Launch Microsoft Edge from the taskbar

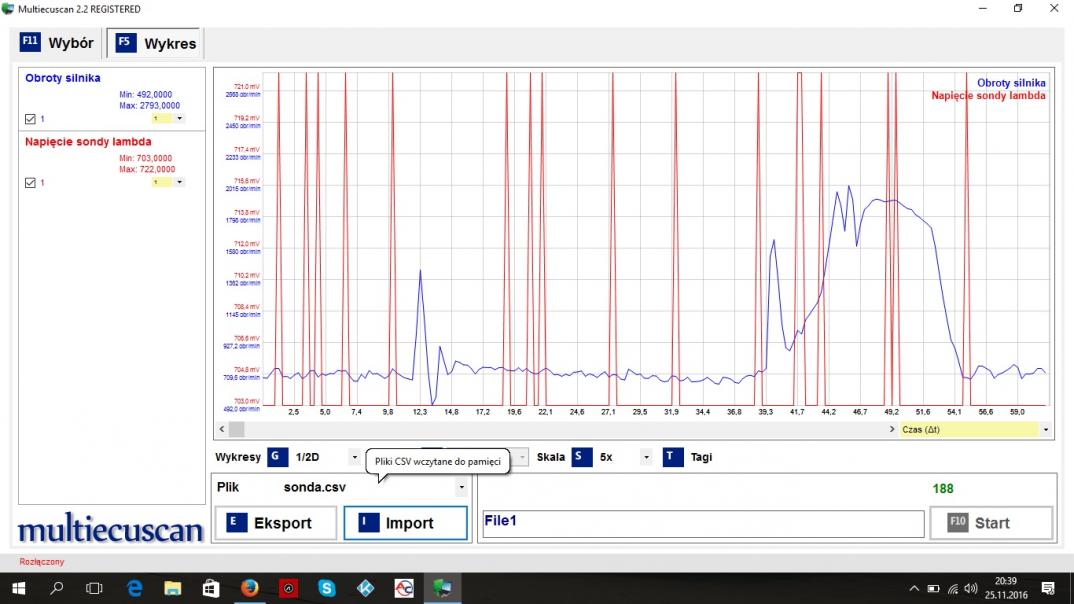click(x=134, y=588)
